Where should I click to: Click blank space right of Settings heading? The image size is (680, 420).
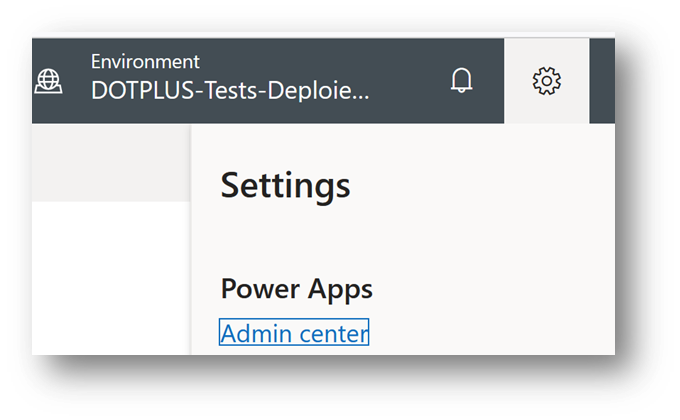[x=480, y=185]
